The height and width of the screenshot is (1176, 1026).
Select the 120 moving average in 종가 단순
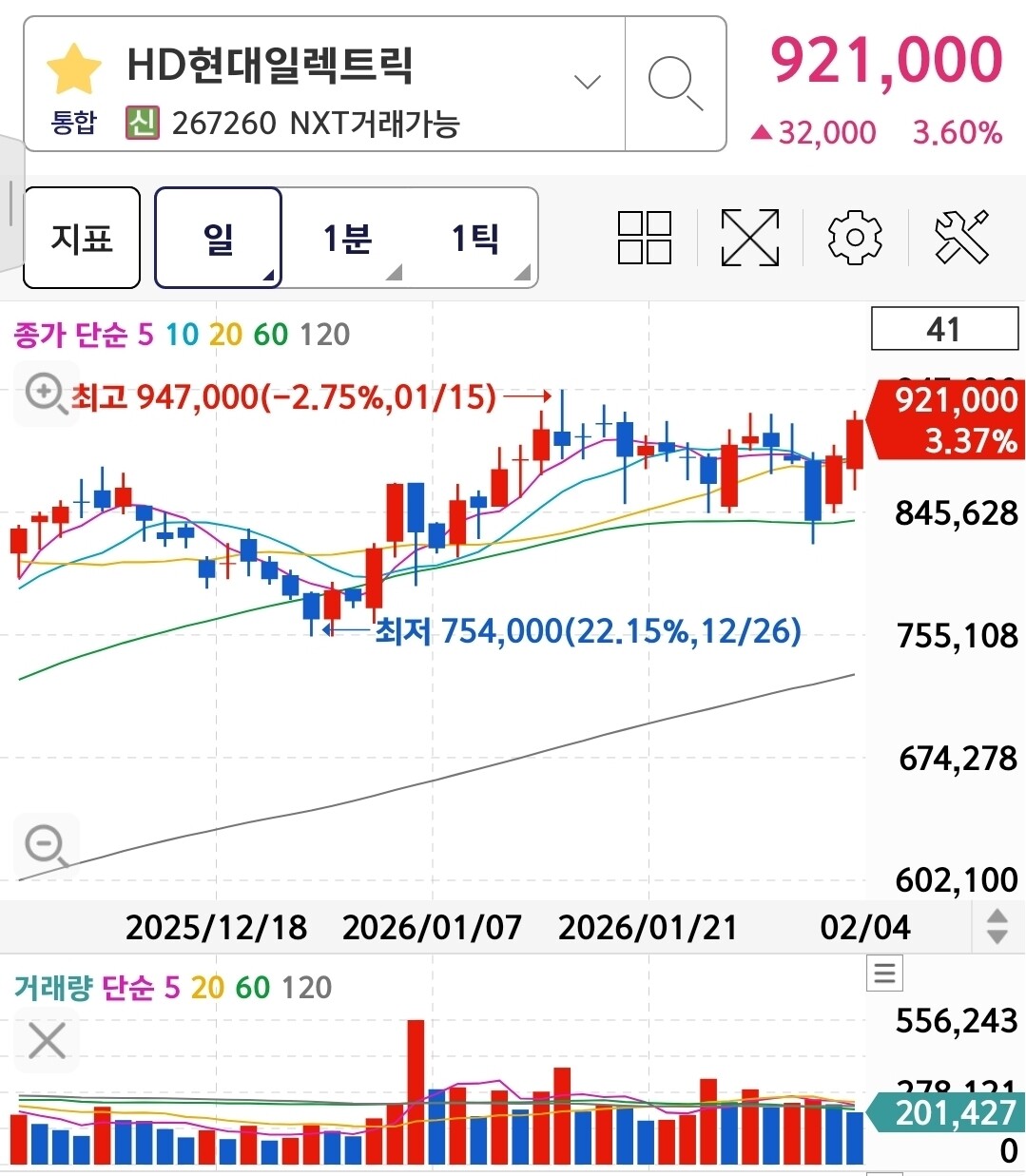click(324, 335)
